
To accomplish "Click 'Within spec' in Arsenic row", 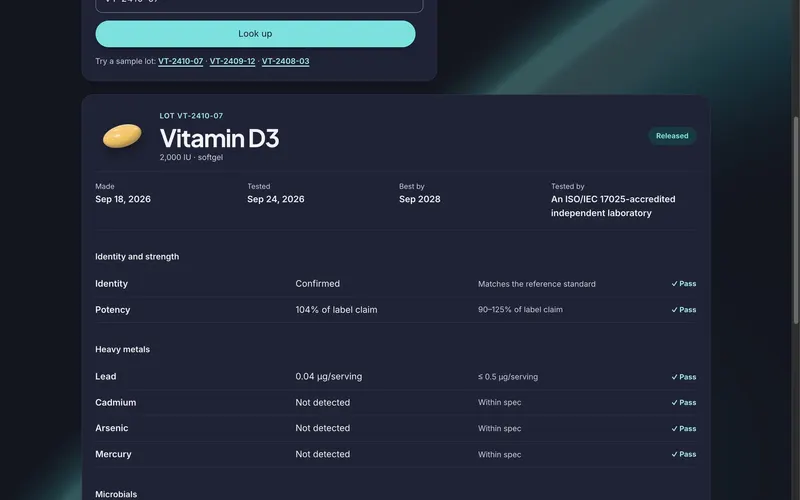I will [499, 429].
